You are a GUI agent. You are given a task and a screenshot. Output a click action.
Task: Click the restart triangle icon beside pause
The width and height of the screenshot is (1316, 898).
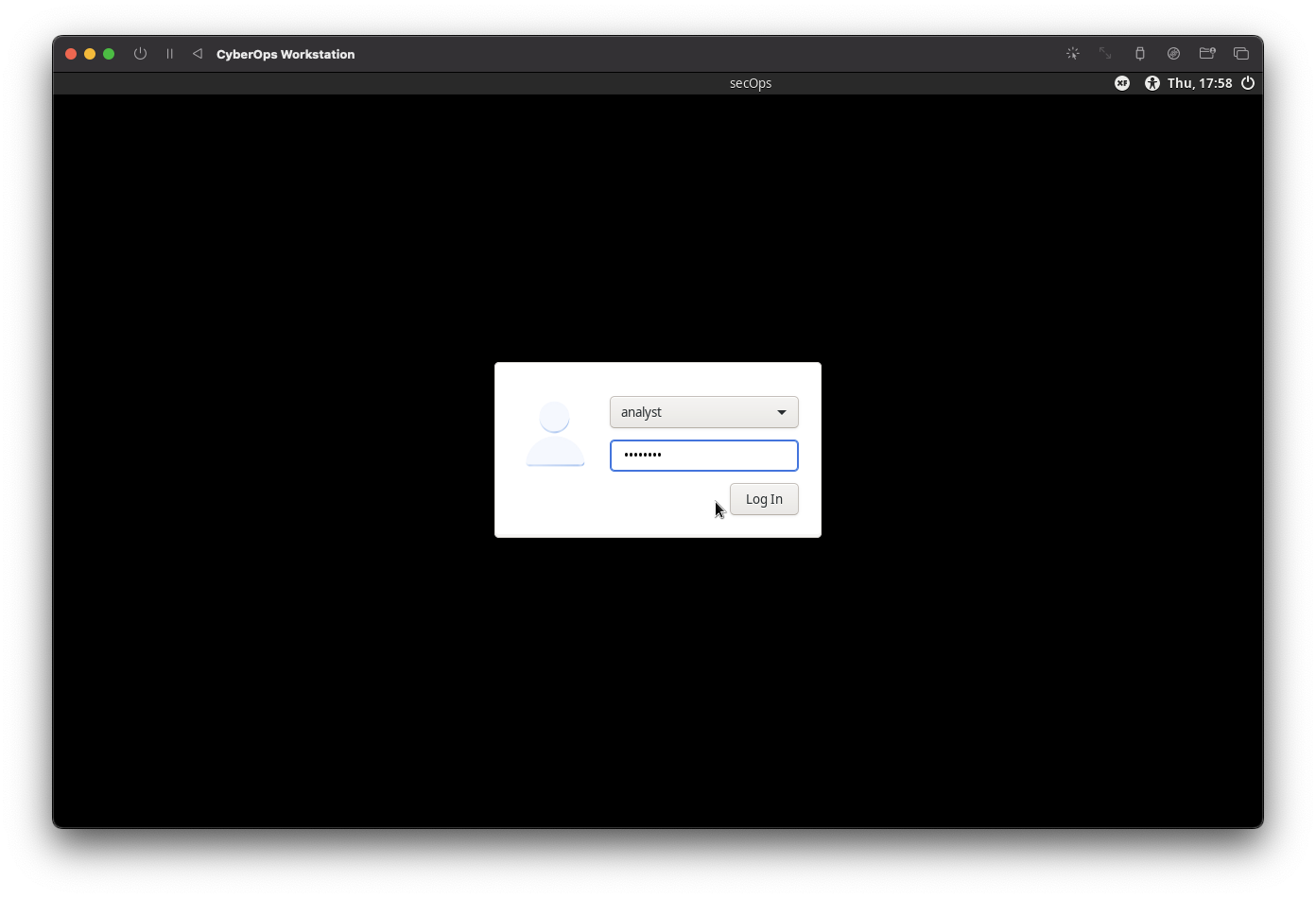click(x=198, y=54)
